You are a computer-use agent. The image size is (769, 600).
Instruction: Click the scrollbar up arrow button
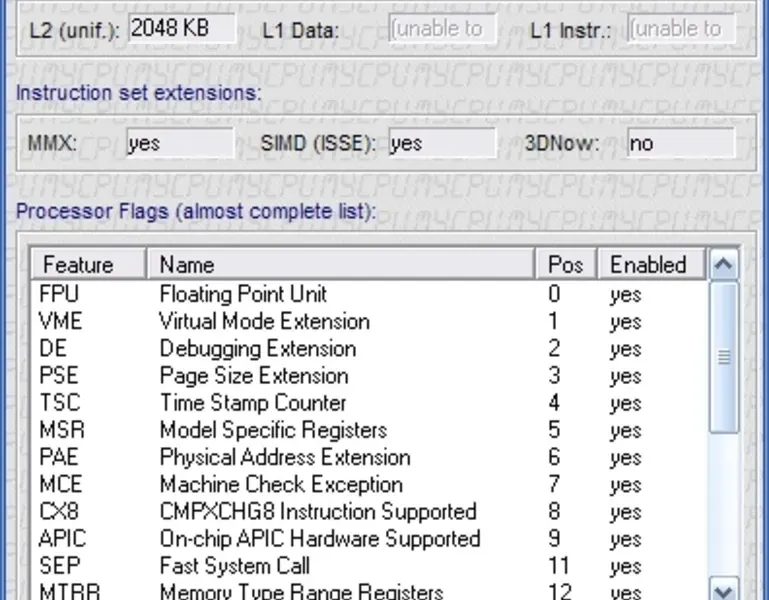point(723,265)
